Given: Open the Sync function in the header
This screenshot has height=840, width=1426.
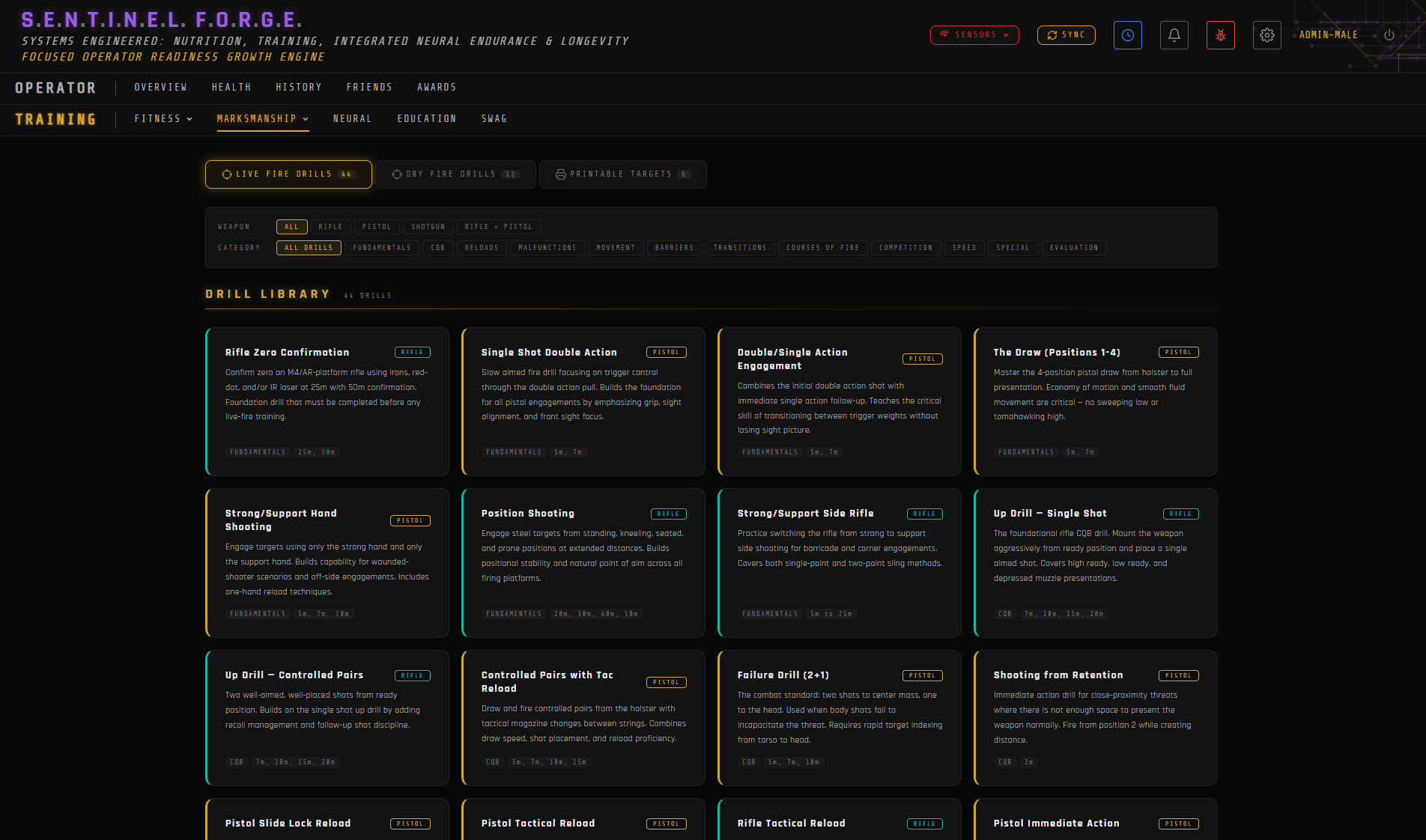Looking at the screenshot, I should [1066, 34].
